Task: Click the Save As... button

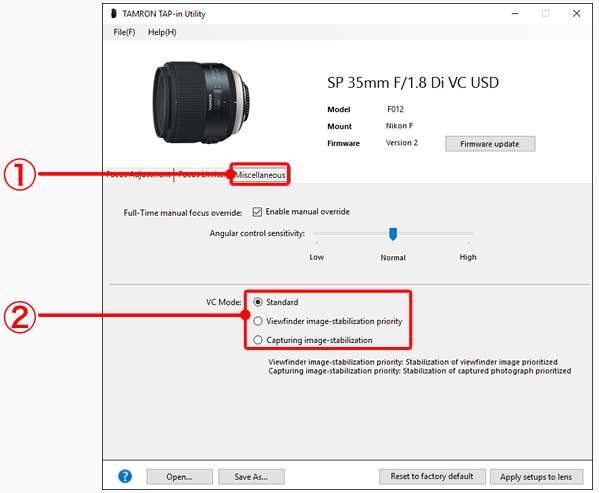Action: coord(251,477)
